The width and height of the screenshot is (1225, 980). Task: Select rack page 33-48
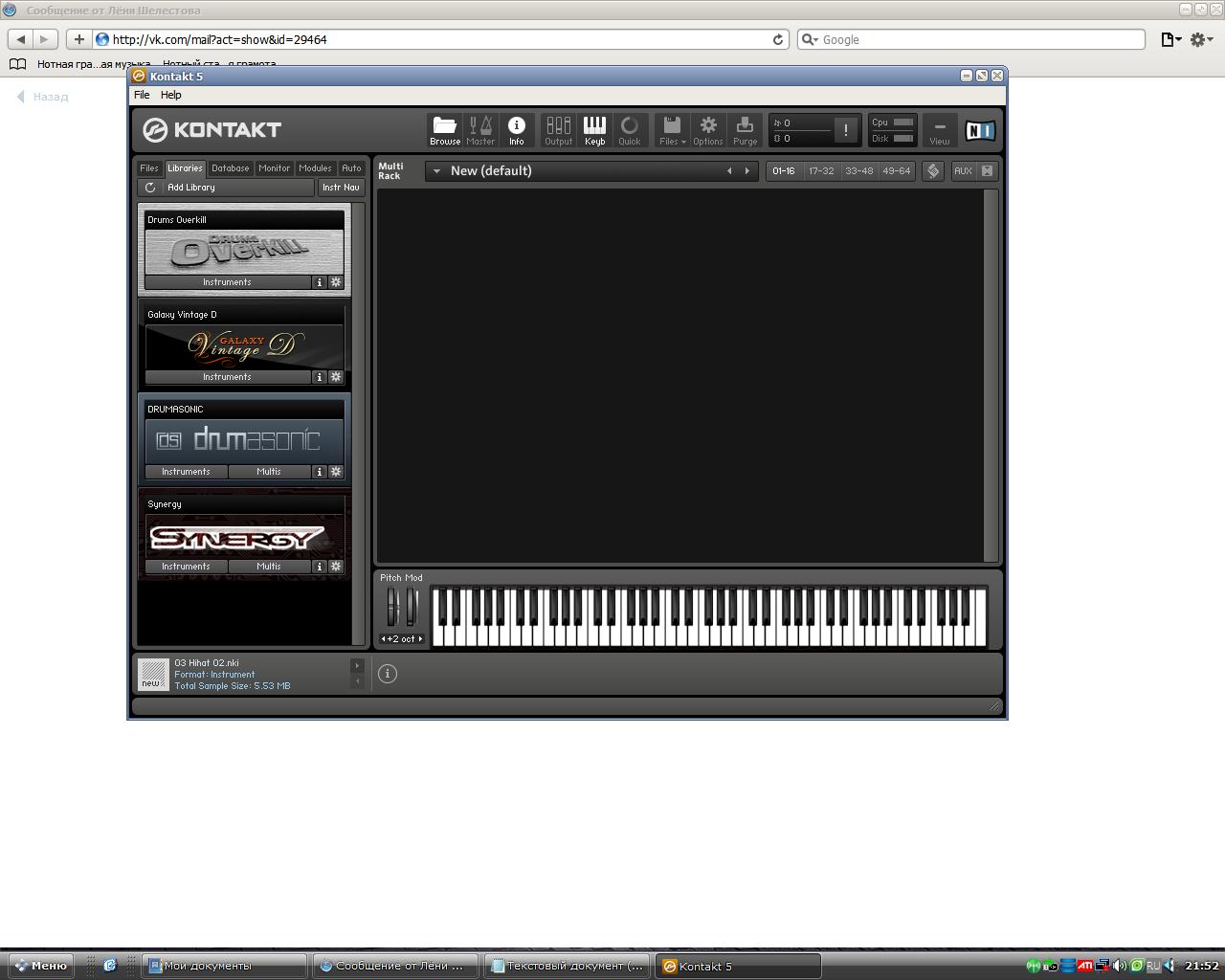tap(858, 171)
